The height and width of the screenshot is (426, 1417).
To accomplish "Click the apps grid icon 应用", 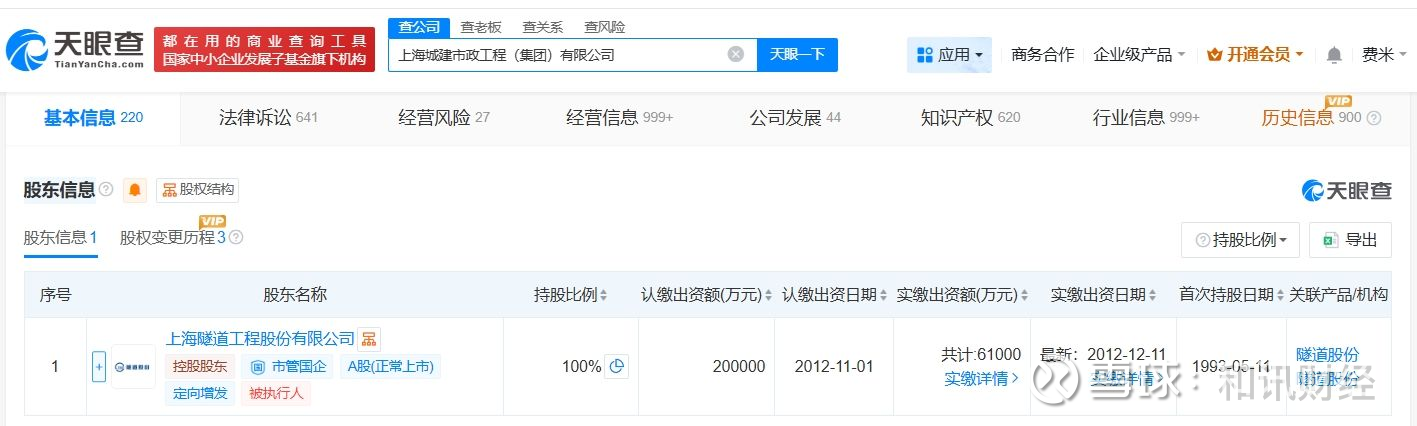I will pyautogui.click(x=949, y=55).
